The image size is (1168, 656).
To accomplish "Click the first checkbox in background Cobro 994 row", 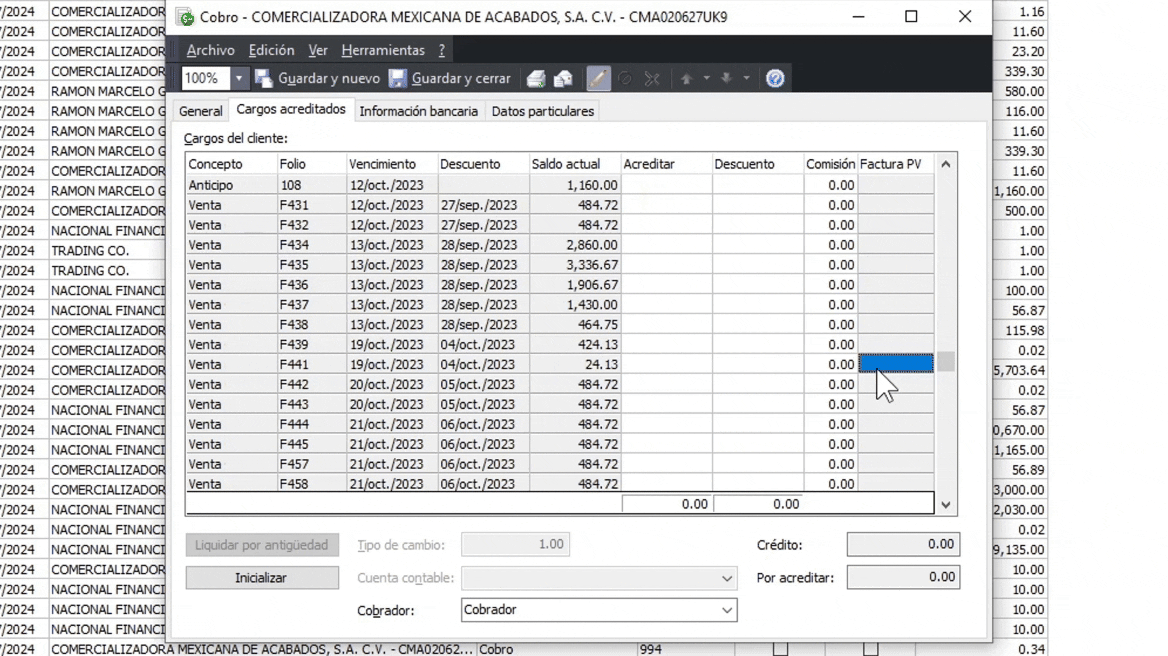I will [780, 649].
